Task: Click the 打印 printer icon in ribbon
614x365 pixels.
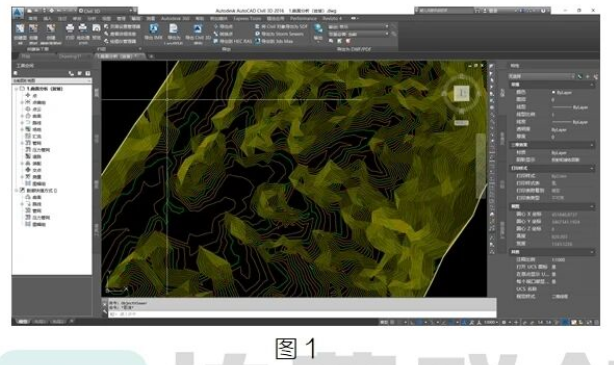Action: 70,28
